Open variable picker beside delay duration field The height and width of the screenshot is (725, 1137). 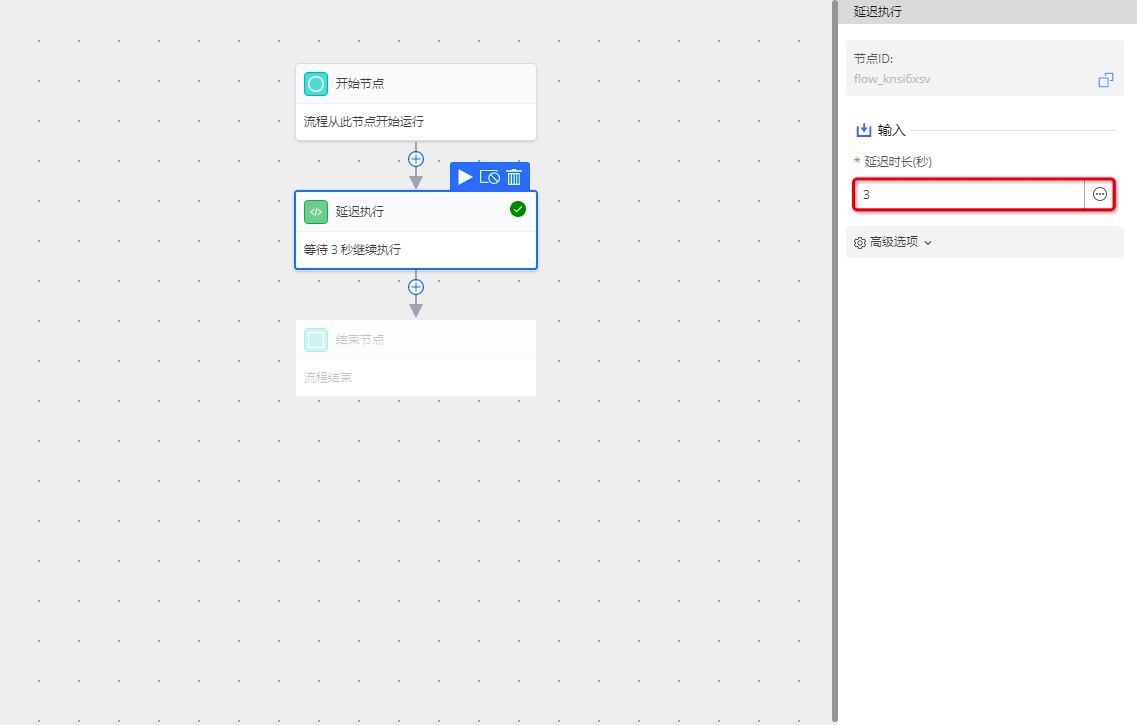pyautogui.click(x=1099, y=194)
